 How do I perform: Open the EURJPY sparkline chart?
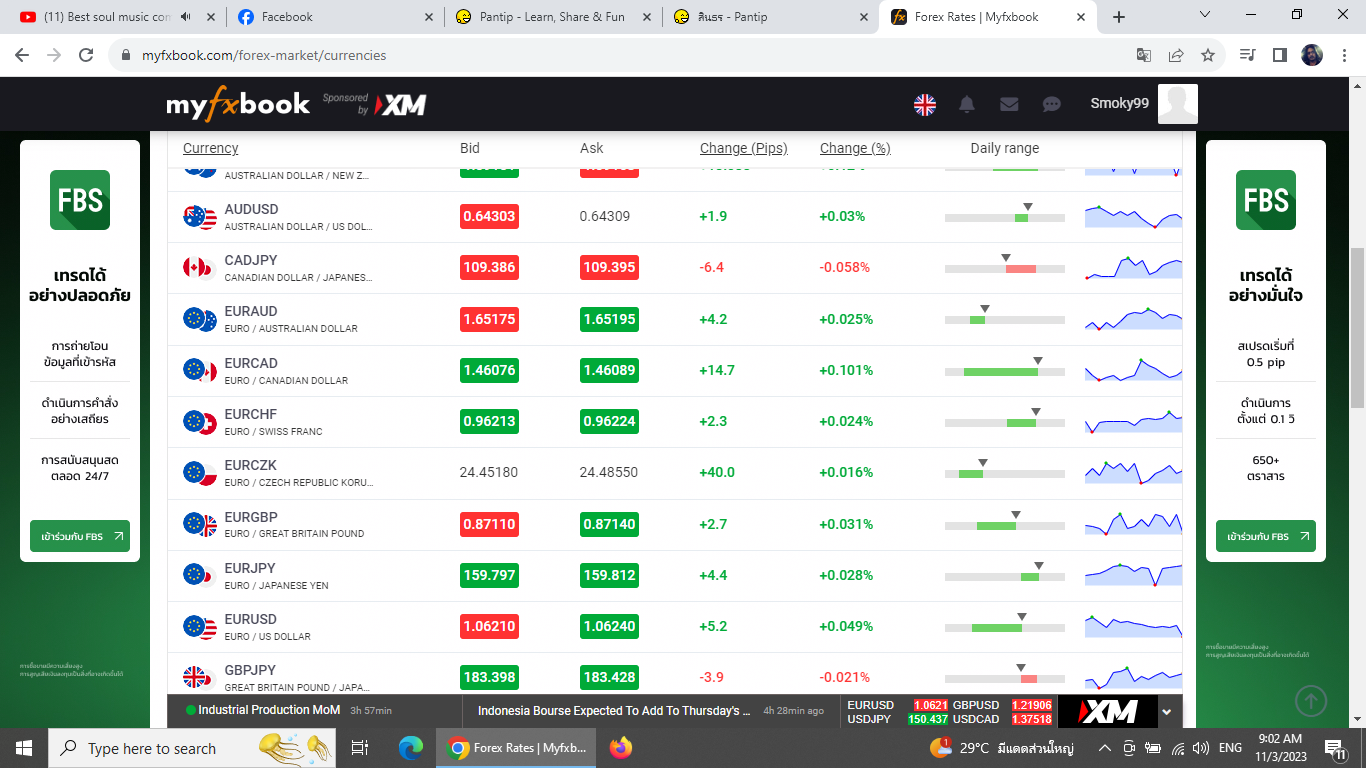[x=1133, y=574]
